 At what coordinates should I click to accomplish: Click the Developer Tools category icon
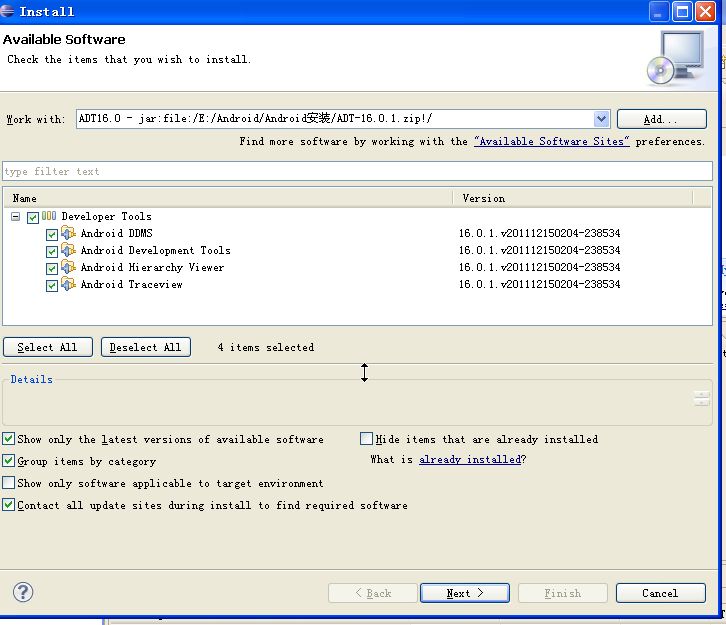tap(49, 216)
